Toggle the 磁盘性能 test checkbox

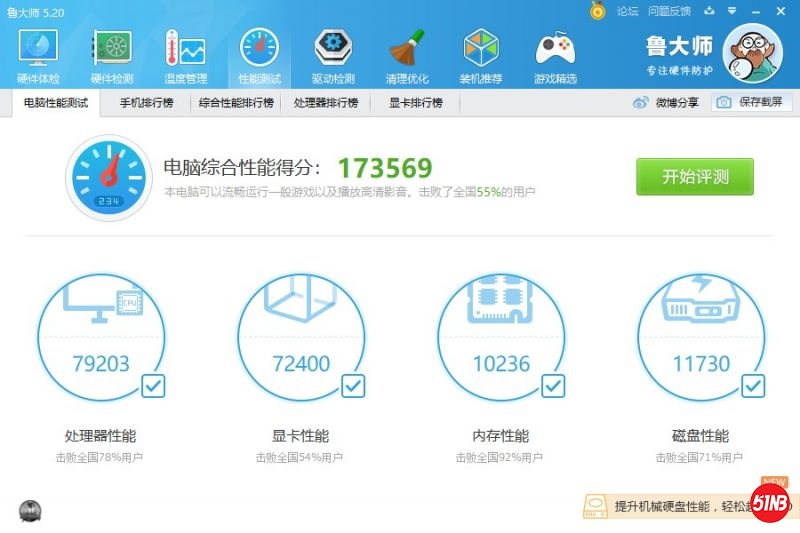[x=753, y=385]
